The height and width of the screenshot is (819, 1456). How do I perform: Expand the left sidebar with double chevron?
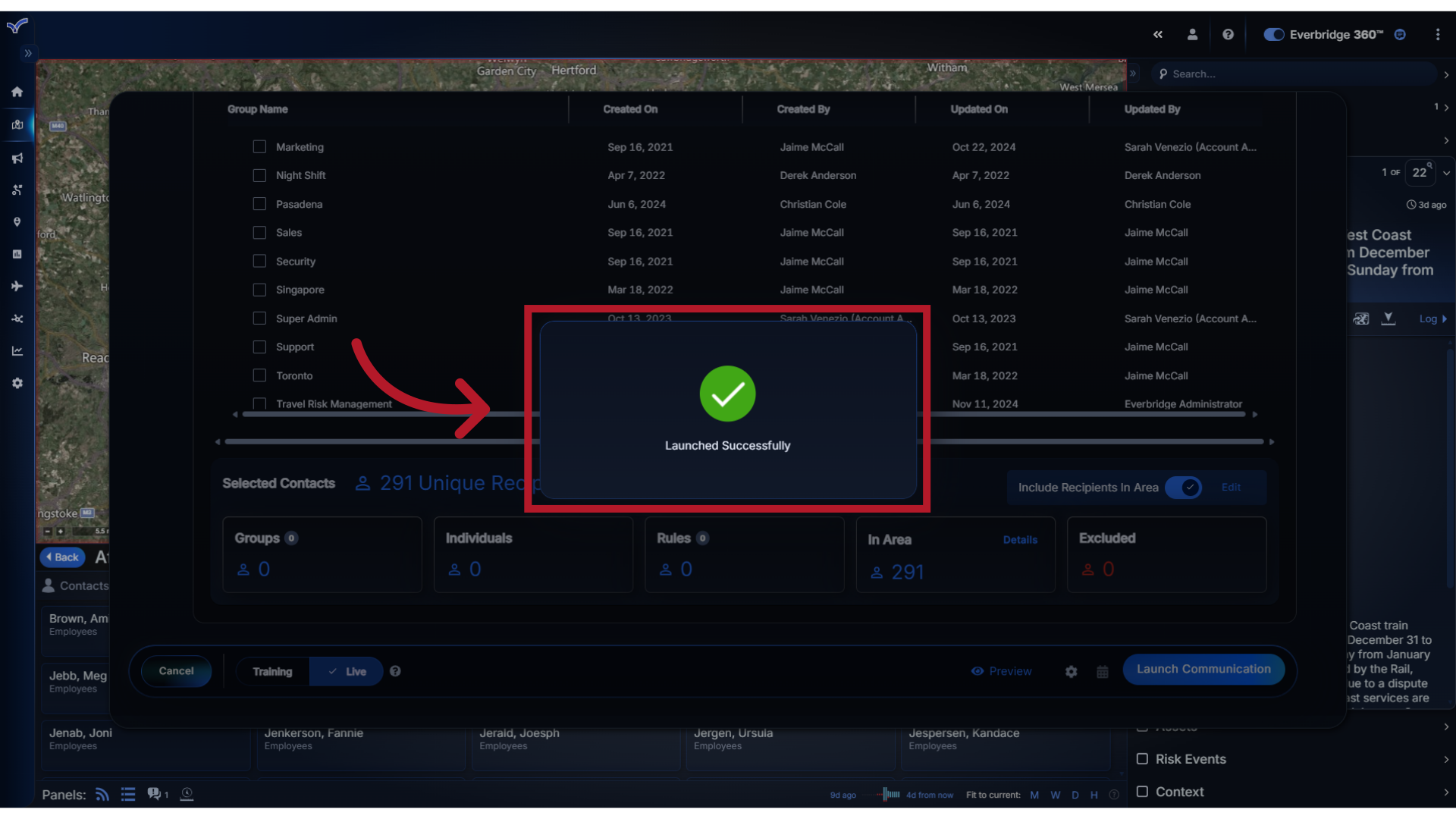coord(27,53)
